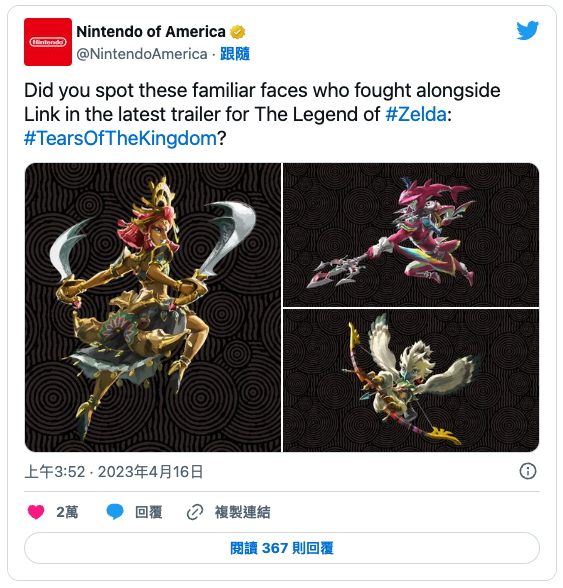Image resolution: width=563 pixels, height=588 pixels.
Task: Click the blue reply bubble icon
Action: [x=115, y=512]
